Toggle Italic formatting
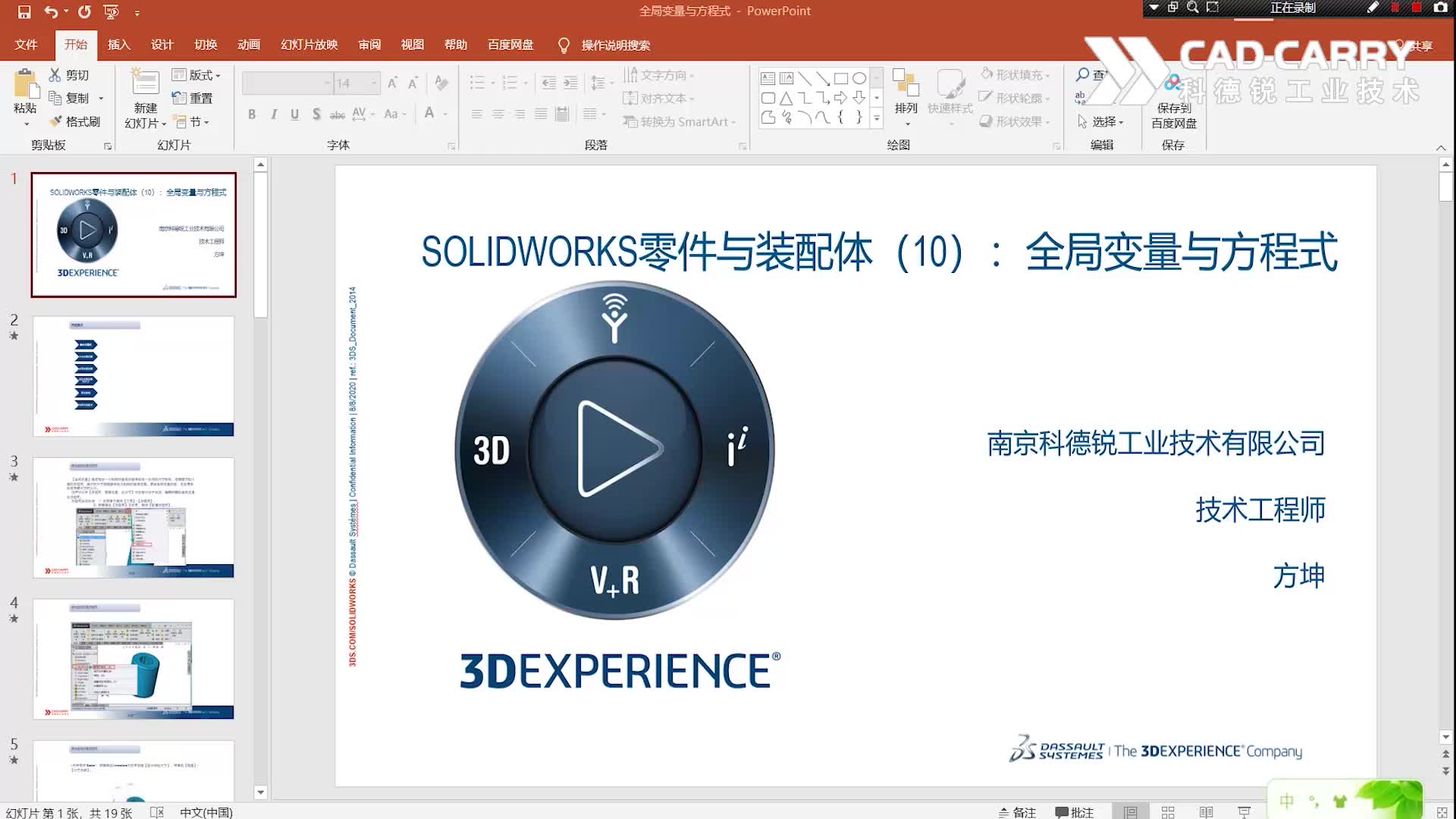Viewport: 1456px width, 819px height. pos(273,115)
